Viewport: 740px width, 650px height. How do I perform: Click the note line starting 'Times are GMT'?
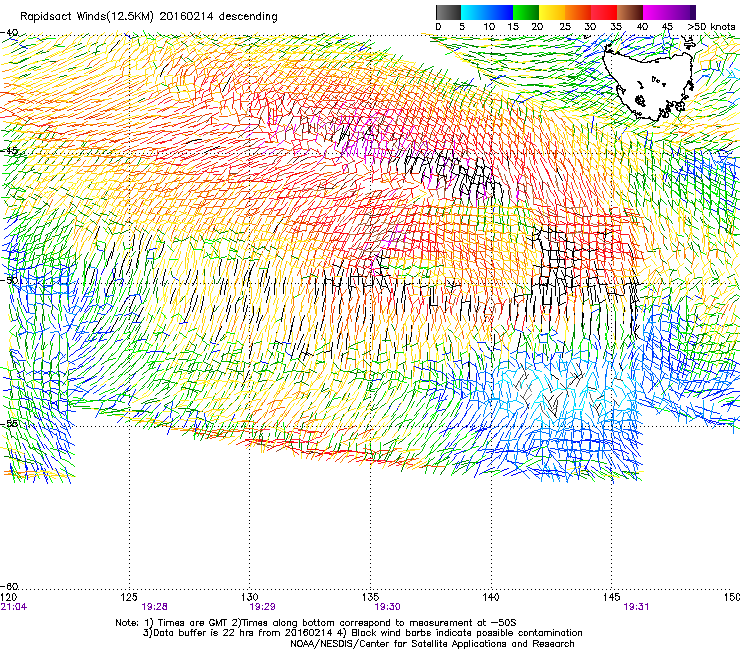coord(316,623)
